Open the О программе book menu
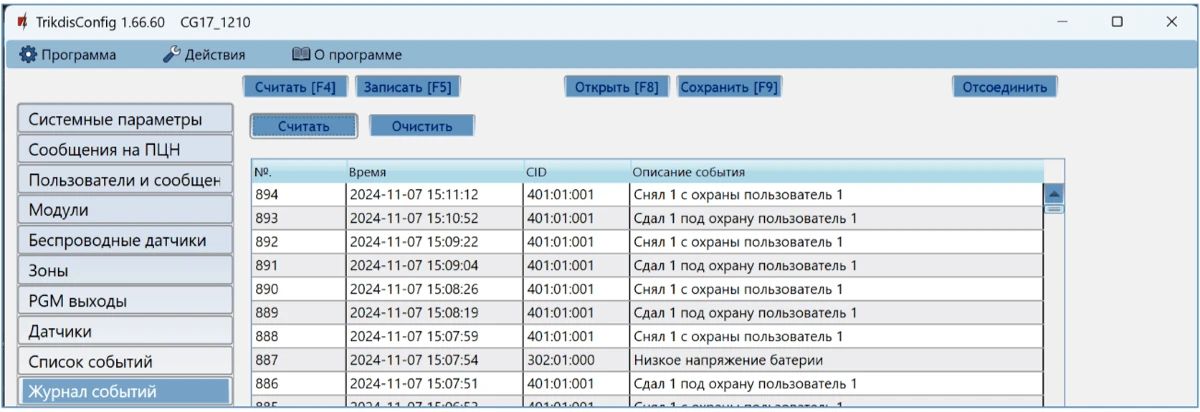 click(346, 55)
